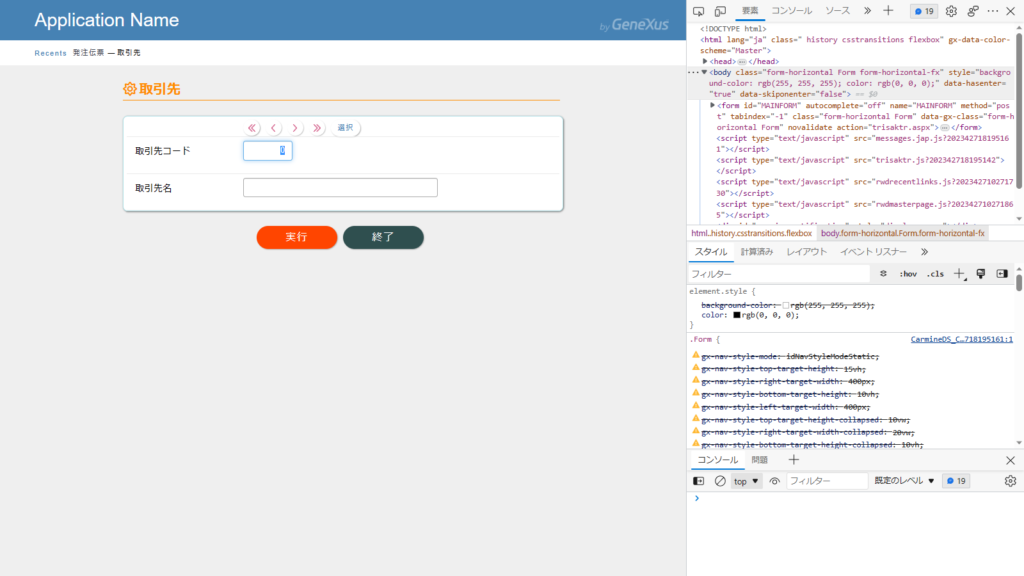Screen dimensions: 1024x576
Task: Select the 問題 issues drawer tab
Action: [760, 460]
